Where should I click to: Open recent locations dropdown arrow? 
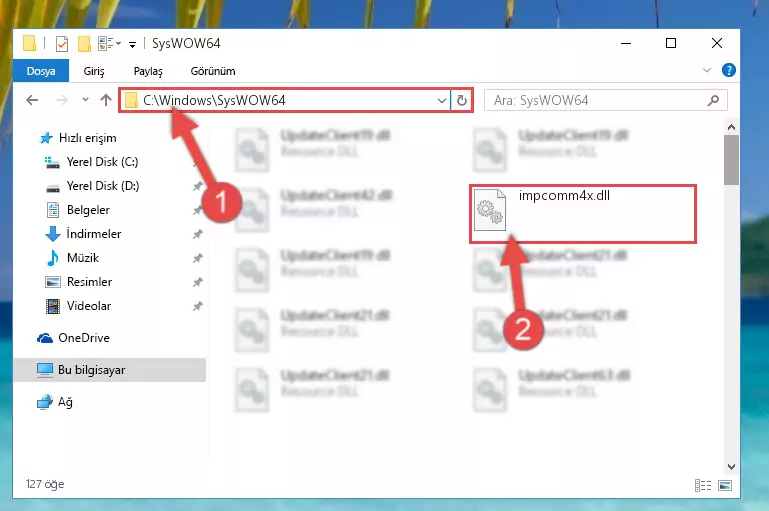85,100
